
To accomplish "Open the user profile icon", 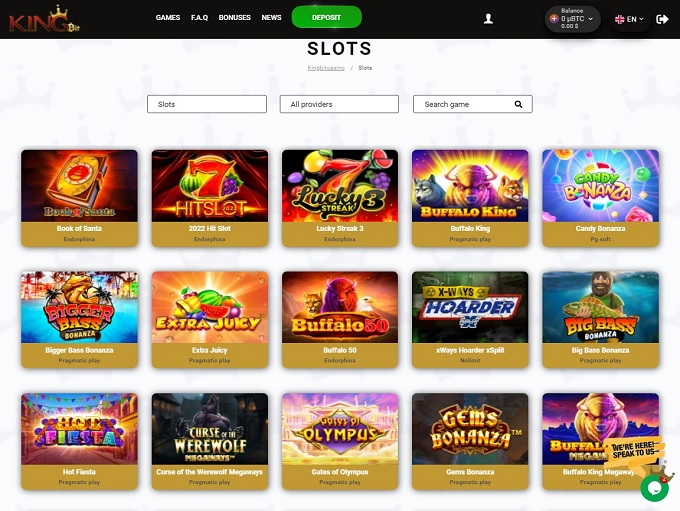I will pyautogui.click(x=488, y=18).
